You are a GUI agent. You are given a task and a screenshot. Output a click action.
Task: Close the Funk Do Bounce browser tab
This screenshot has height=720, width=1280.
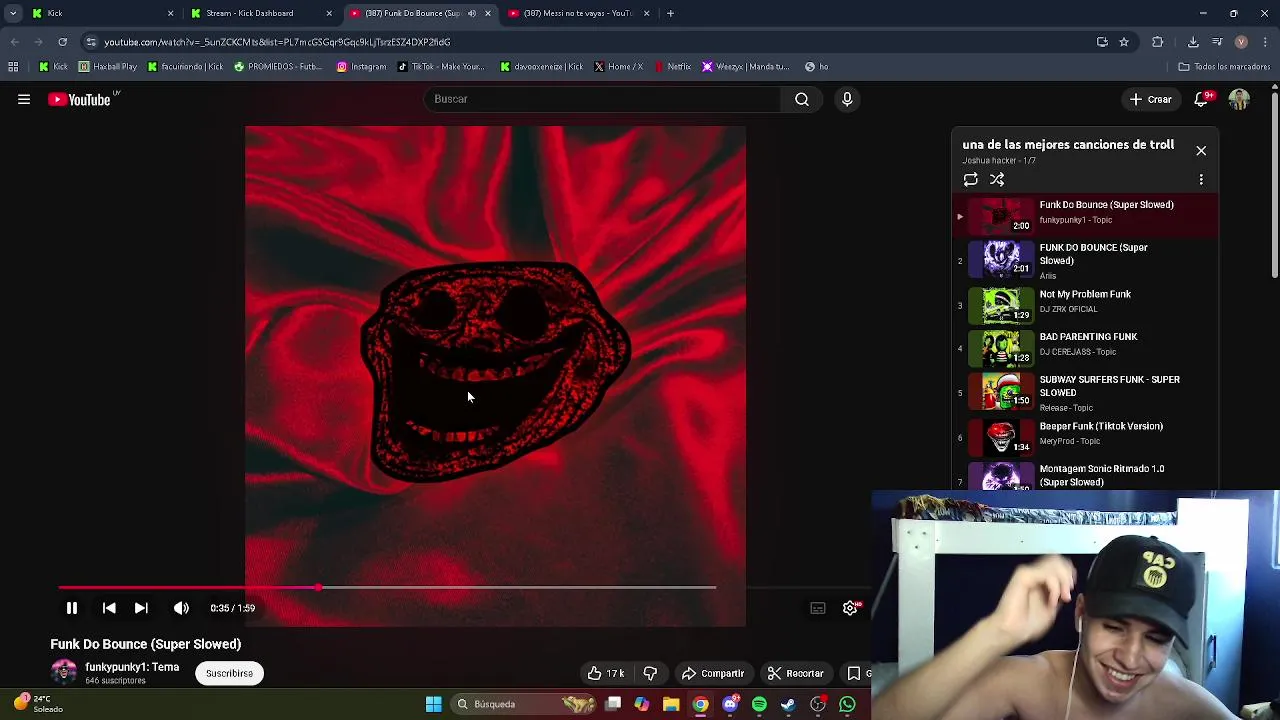[488, 13]
